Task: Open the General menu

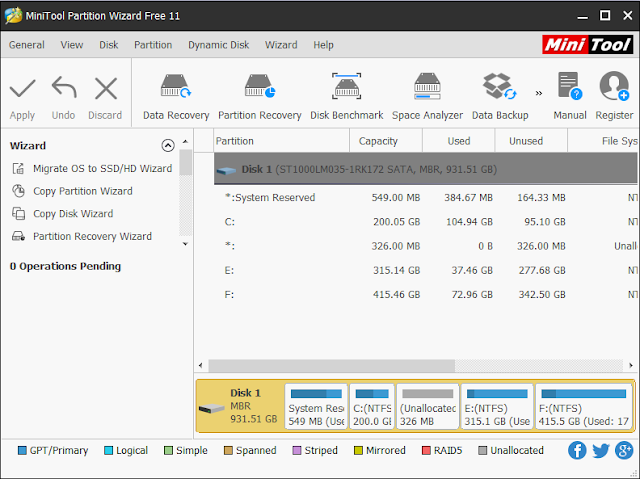Action: coord(27,45)
